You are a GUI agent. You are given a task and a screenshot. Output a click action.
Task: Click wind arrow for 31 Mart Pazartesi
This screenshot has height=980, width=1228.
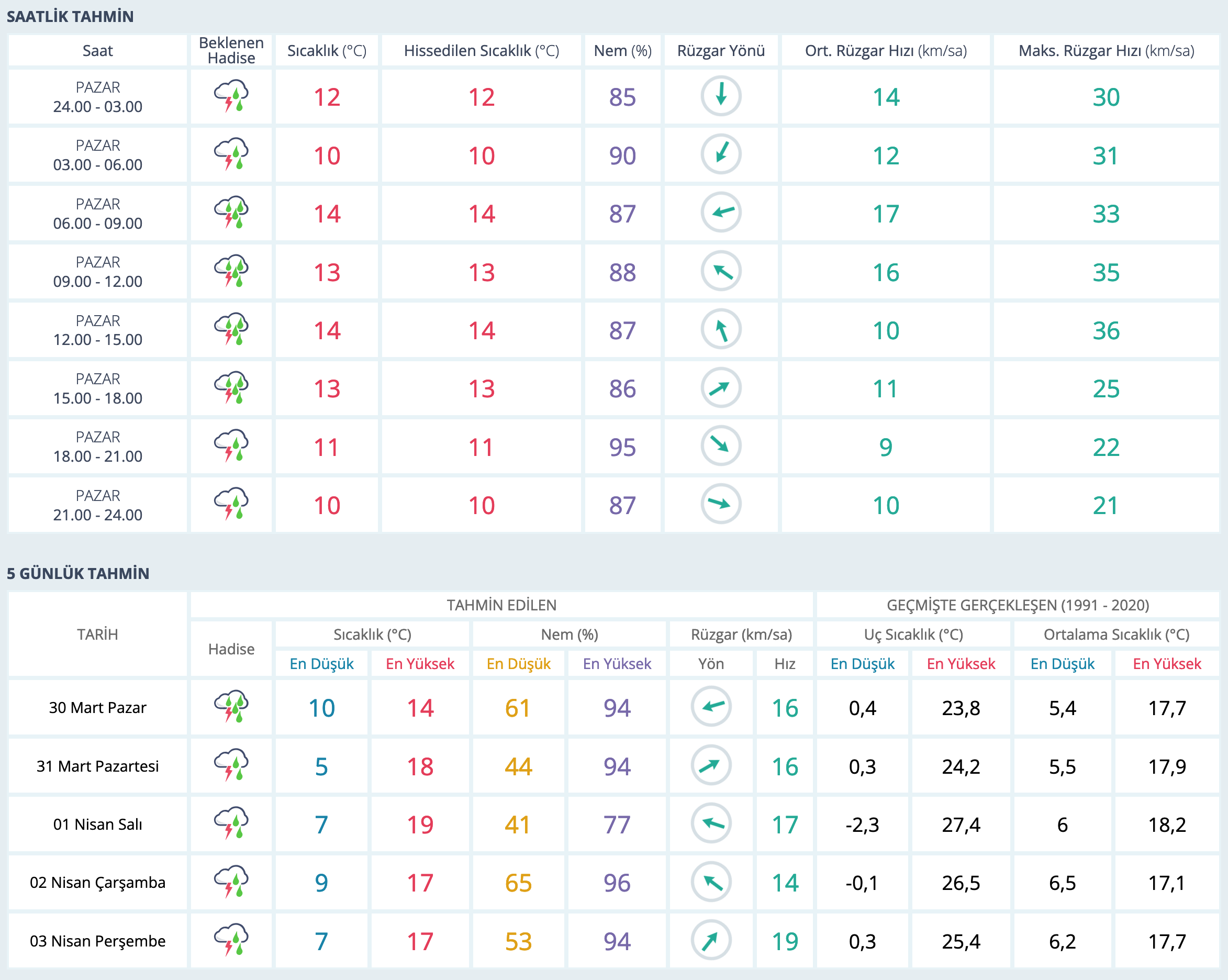[711, 766]
